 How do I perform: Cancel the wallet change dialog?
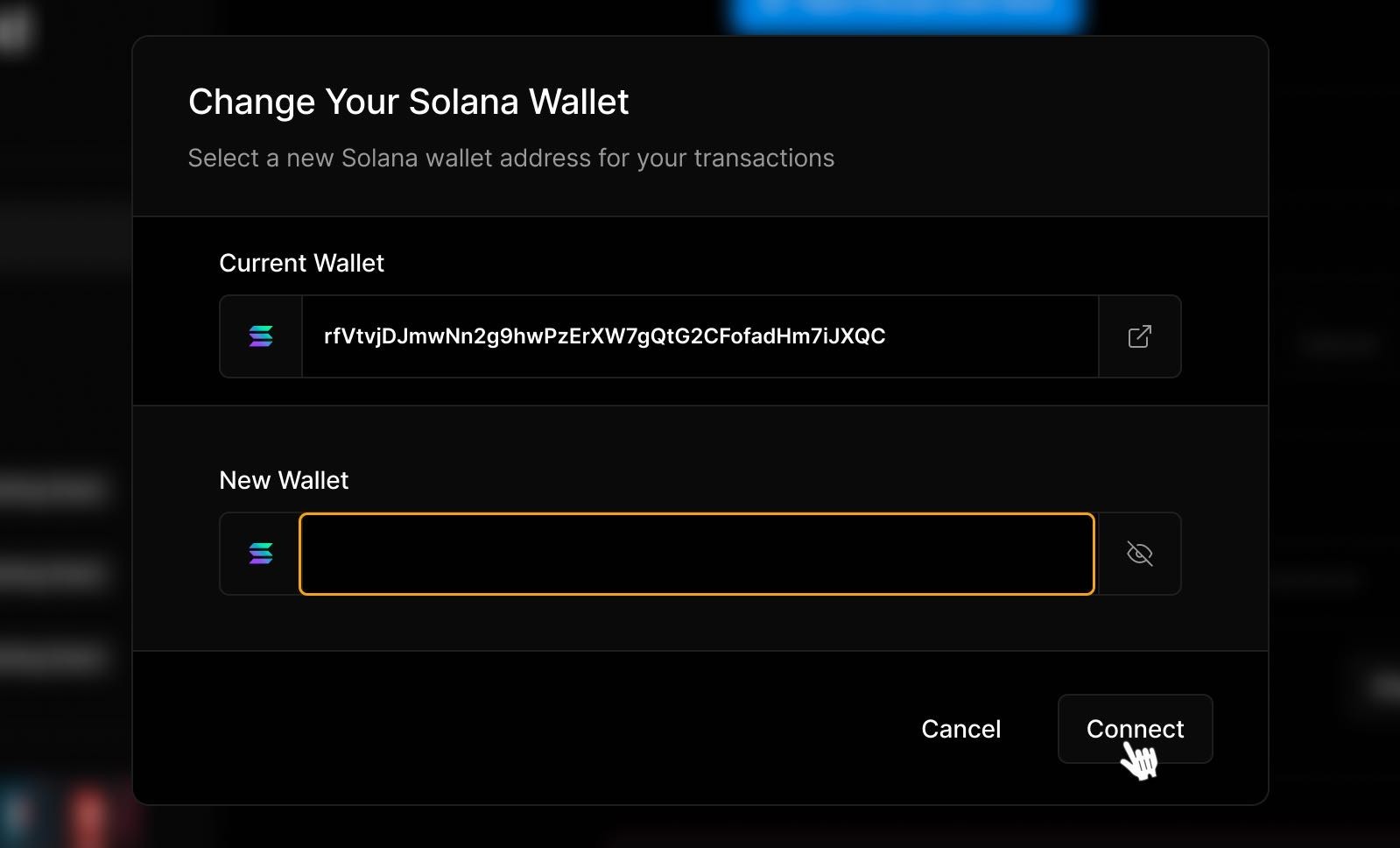pyautogui.click(x=960, y=729)
